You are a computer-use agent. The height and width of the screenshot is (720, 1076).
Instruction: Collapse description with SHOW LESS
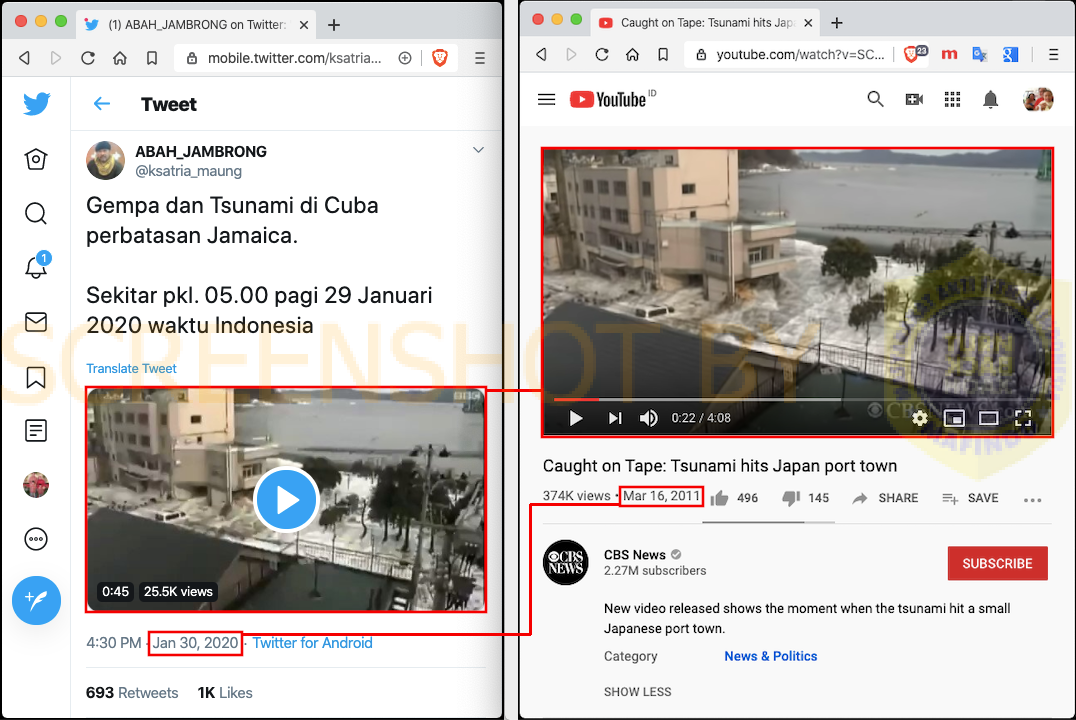(638, 692)
